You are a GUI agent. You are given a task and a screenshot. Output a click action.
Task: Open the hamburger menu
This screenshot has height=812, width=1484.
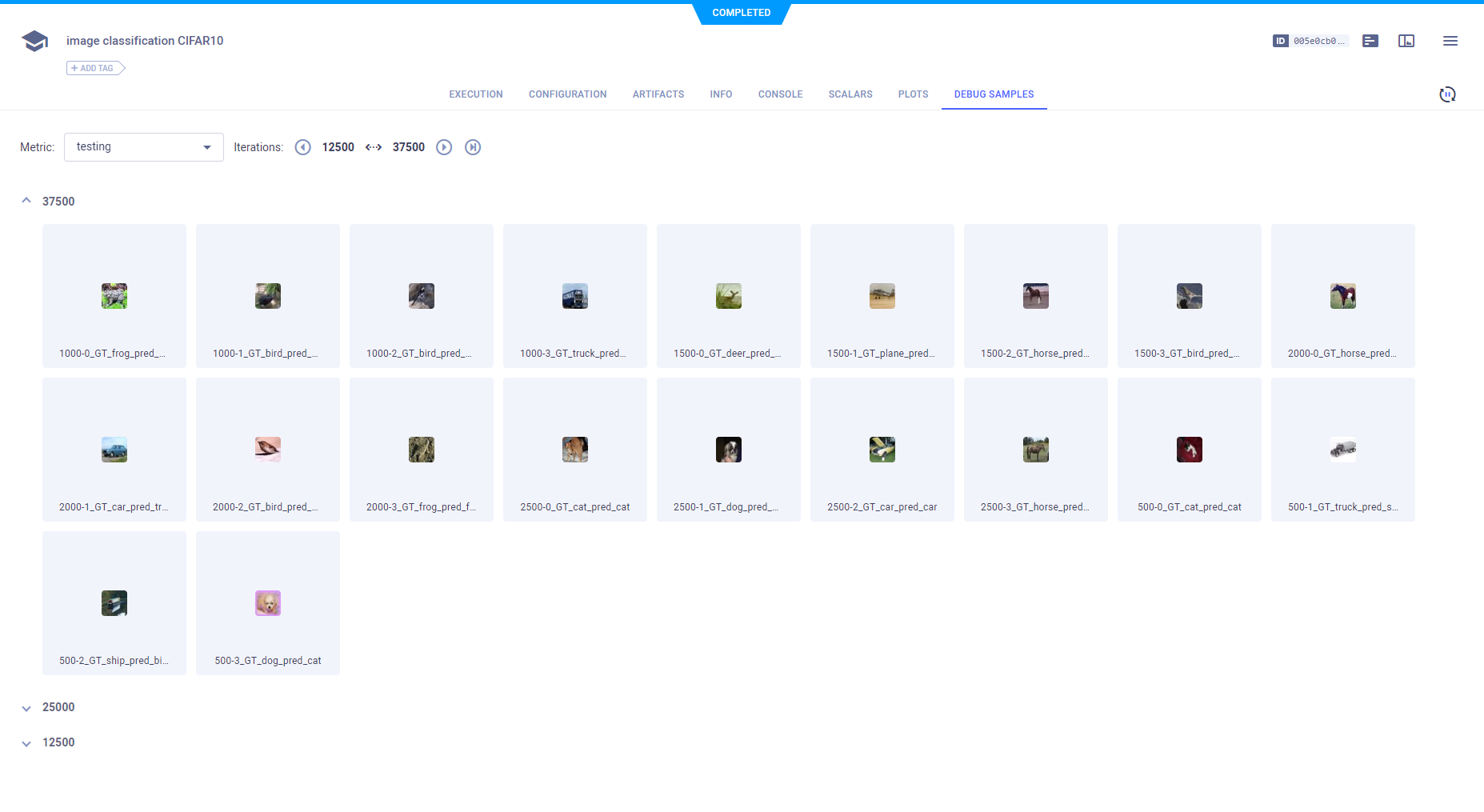click(x=1450, y=41)
